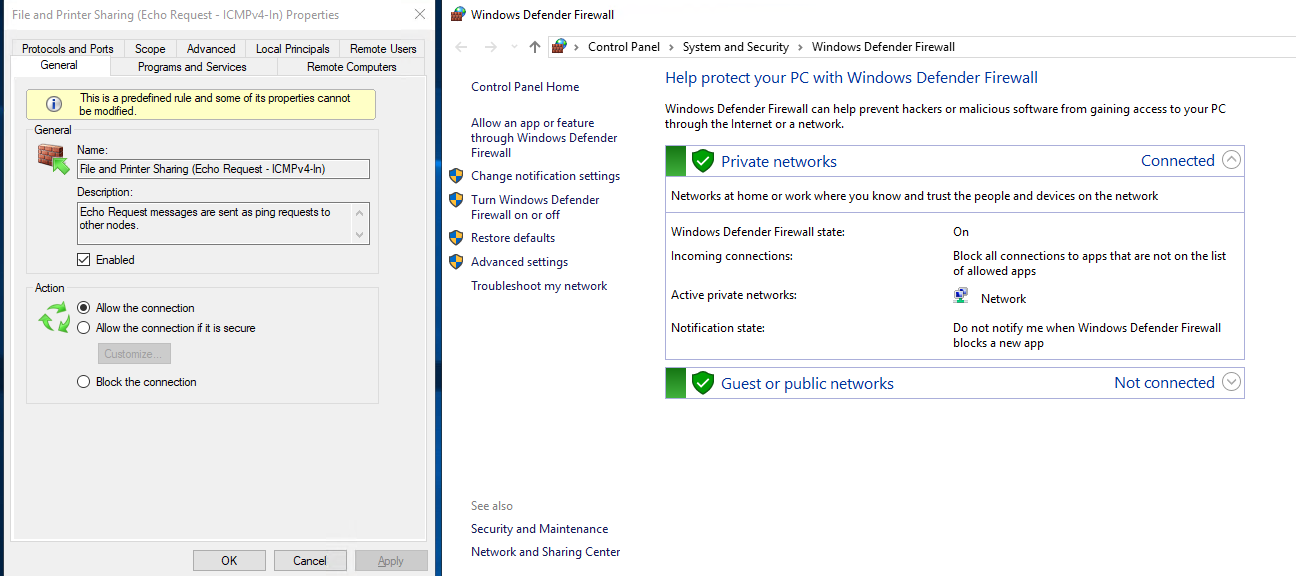Click System and Security breadcrumb
Screen dimensions: 1296x576
click(736, 47)
